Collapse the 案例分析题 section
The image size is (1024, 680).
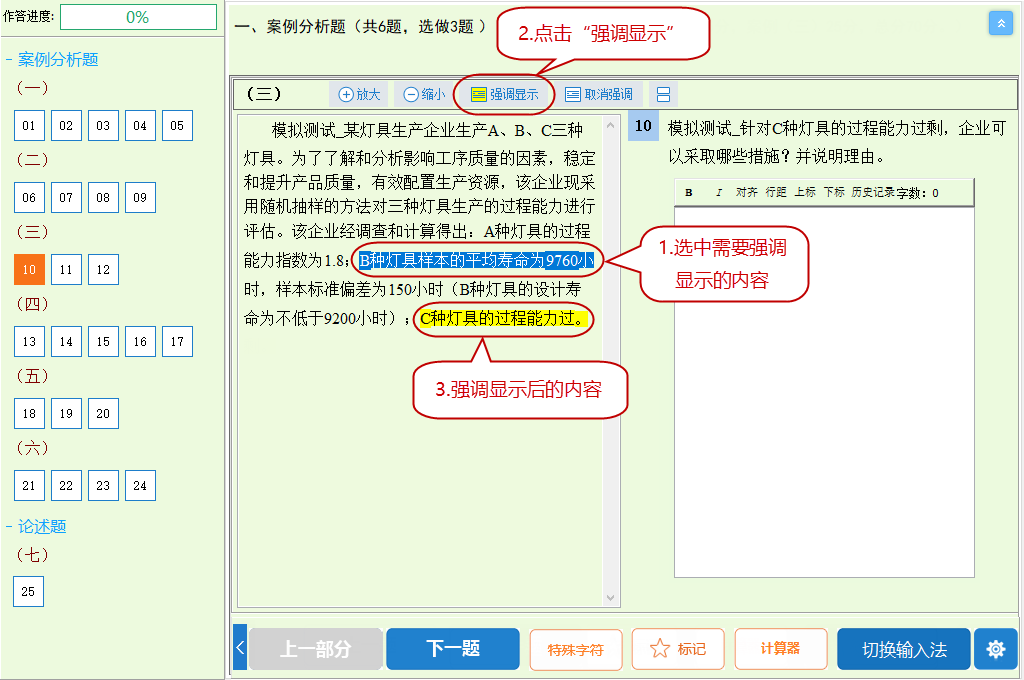(10, 60)
